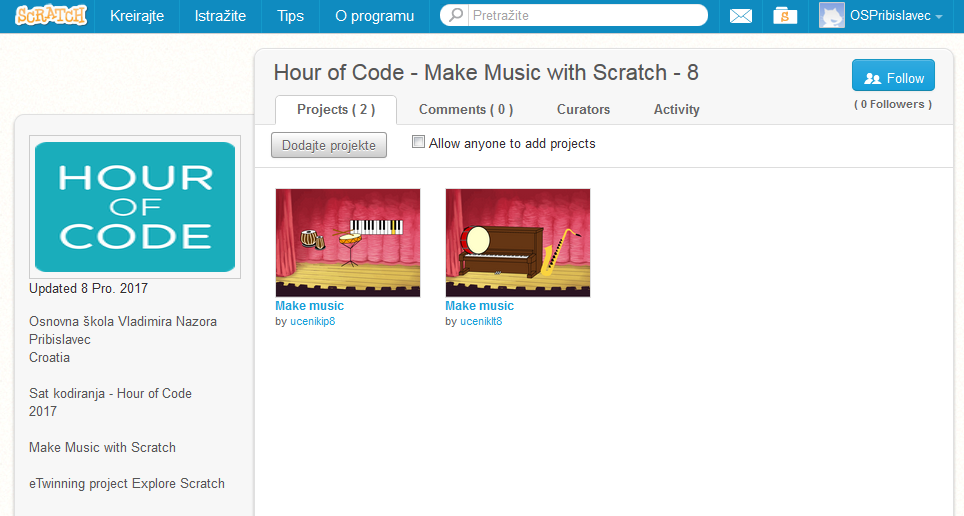Click 'Osnovna škola Vladimira Nazora' description text
The image size is (964, 516).
[x=123, y=321]
